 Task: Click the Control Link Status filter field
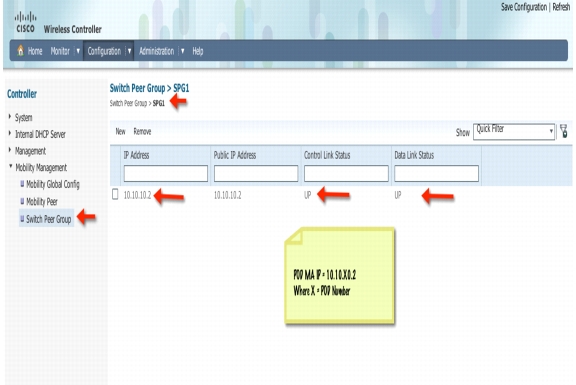(346, 173)
